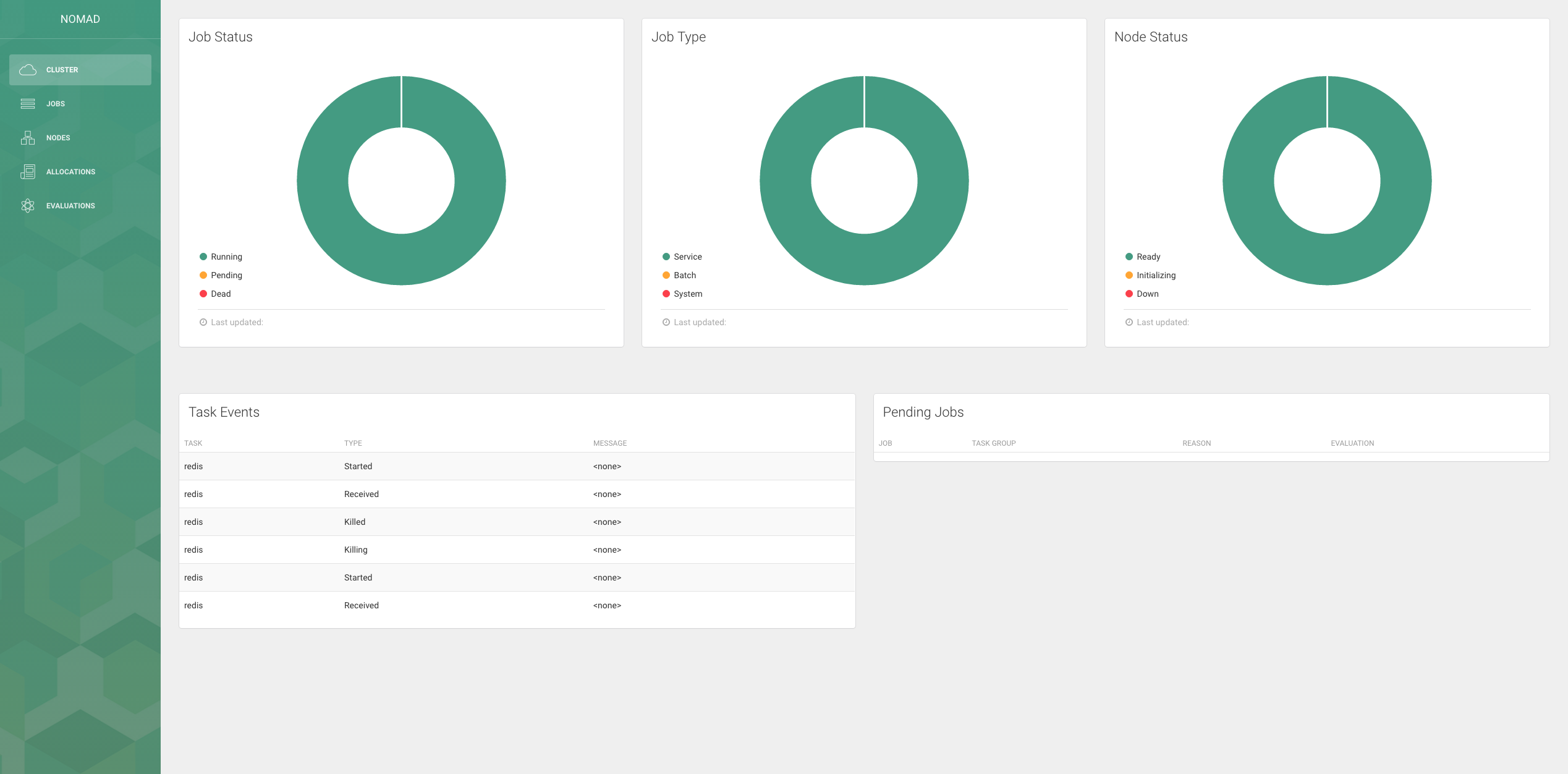Click the Evaluations sidebar link
This screenshot has width=1568, height=774.
tap(70, 206)
